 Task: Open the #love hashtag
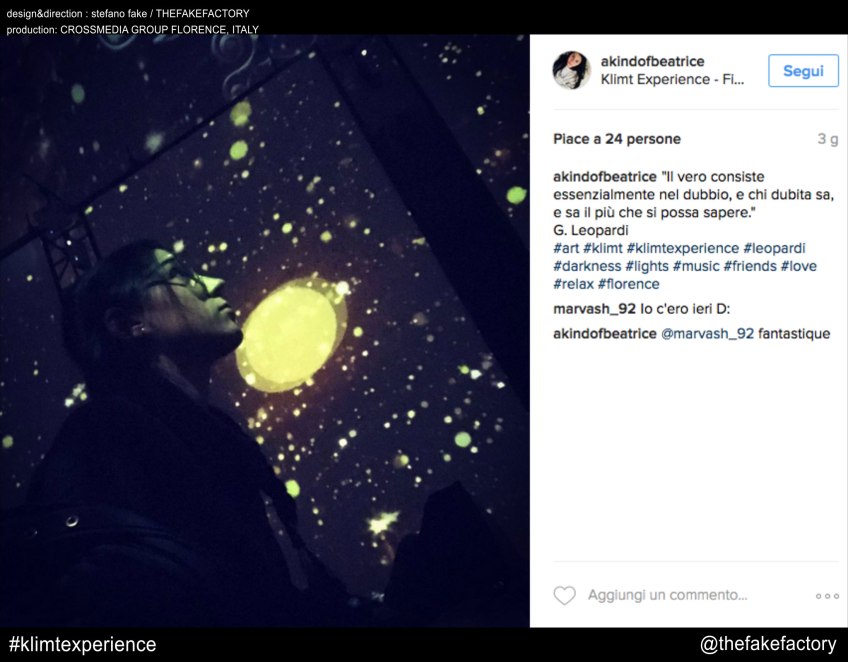point(798,266)
